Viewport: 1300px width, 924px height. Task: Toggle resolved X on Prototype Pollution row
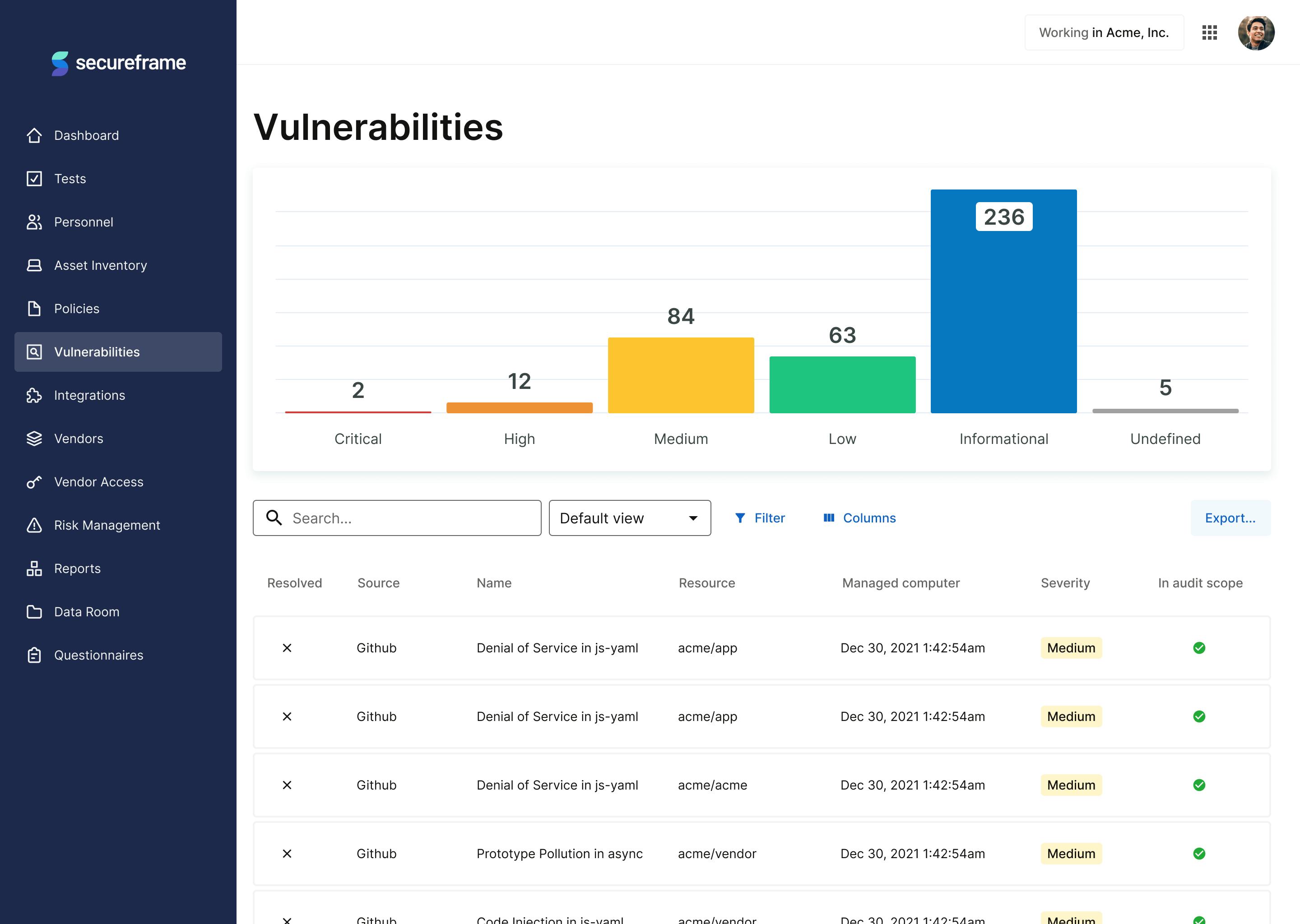[287, 854]
